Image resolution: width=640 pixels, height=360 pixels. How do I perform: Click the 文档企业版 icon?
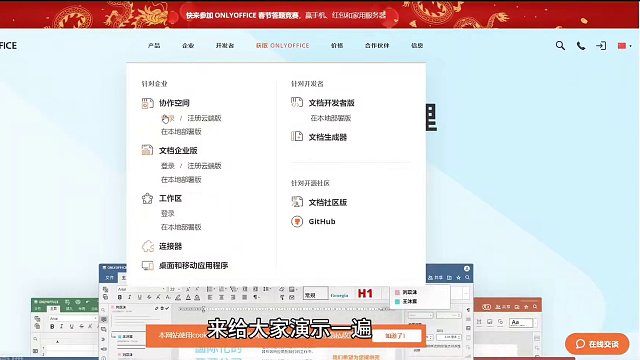[147, 150]
